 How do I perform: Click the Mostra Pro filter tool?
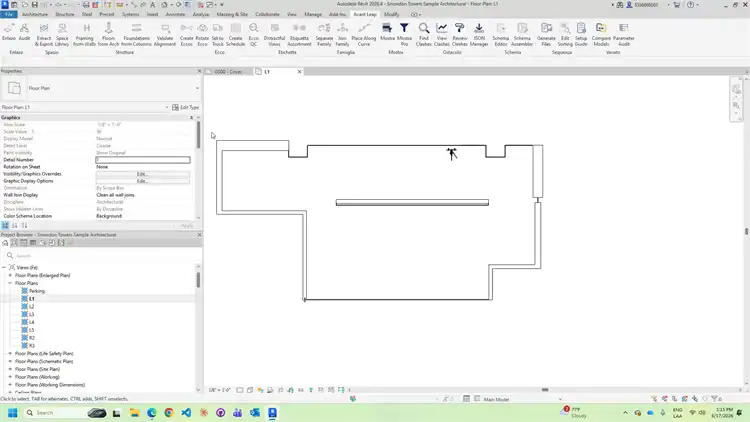tap(404, 35)
